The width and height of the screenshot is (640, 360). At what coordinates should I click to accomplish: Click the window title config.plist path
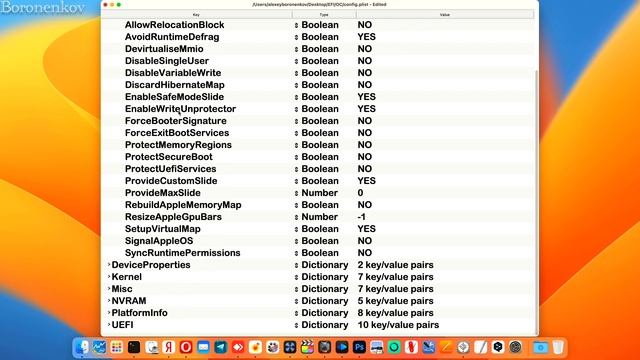(x=320, y=4)
